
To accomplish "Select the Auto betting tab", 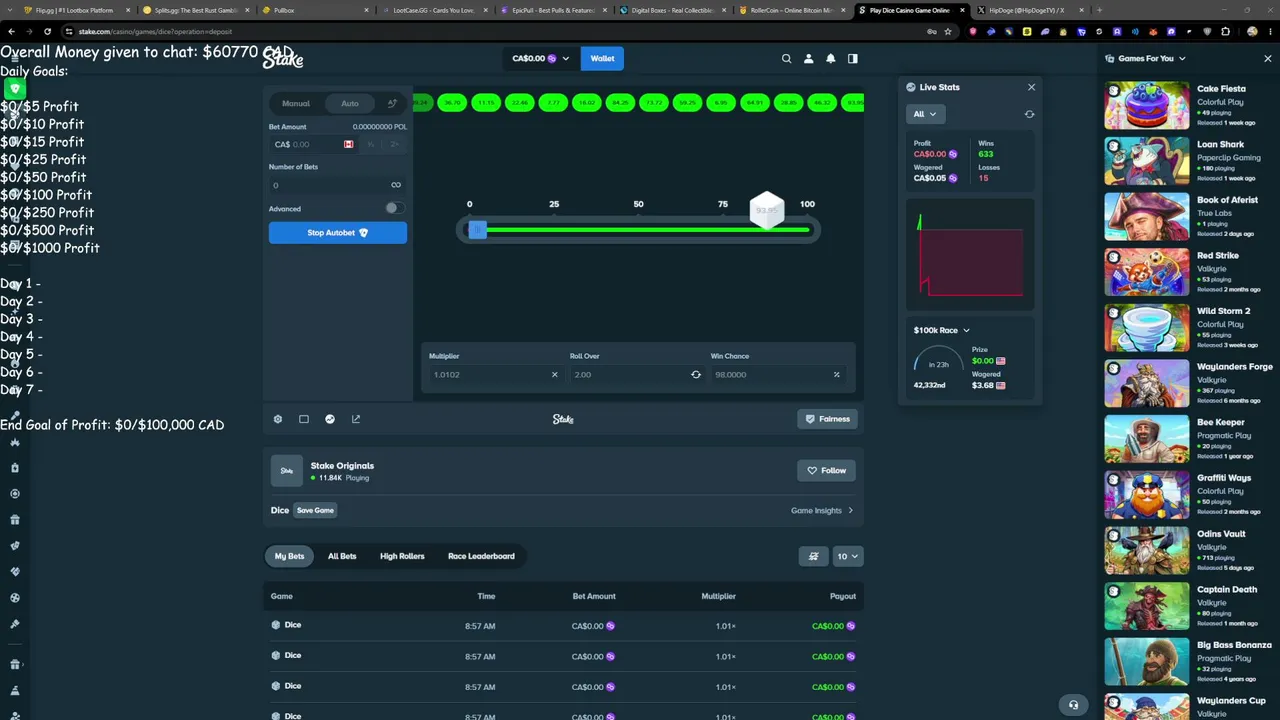I will pos(350,103).
